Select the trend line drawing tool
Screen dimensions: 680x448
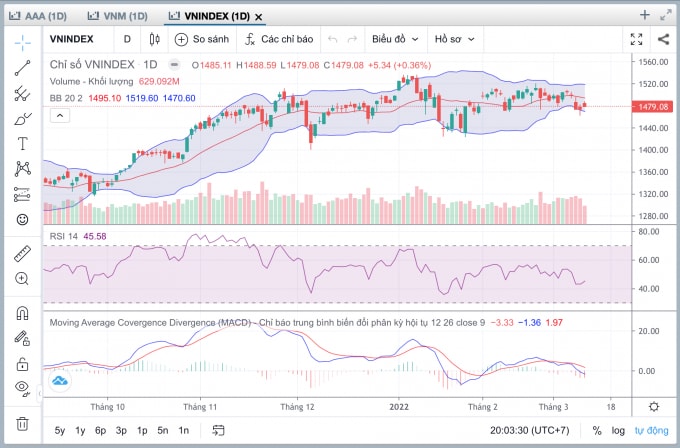tap(23, 68)
